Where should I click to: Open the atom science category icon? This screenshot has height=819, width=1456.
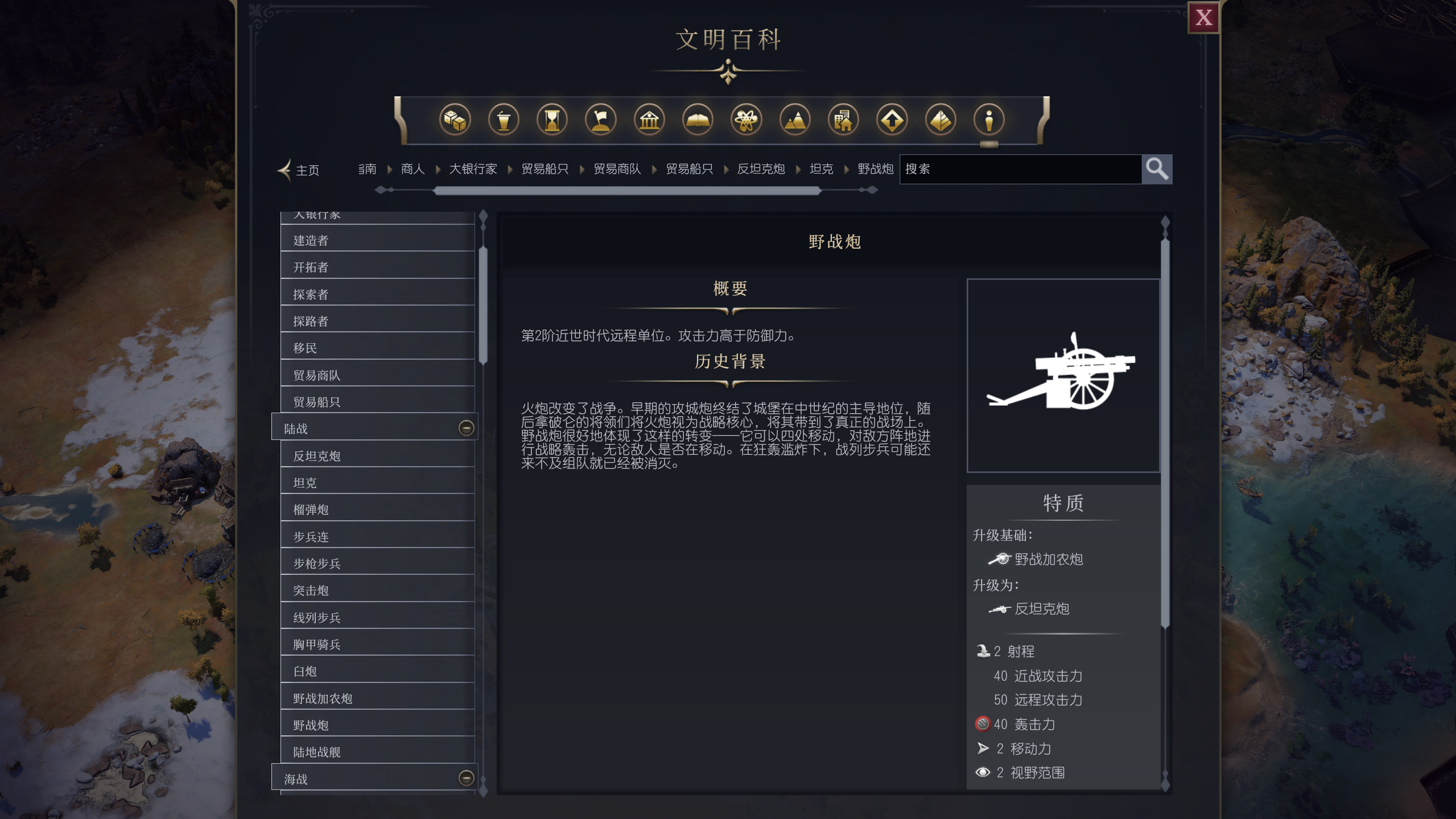[x=746, y=120]
